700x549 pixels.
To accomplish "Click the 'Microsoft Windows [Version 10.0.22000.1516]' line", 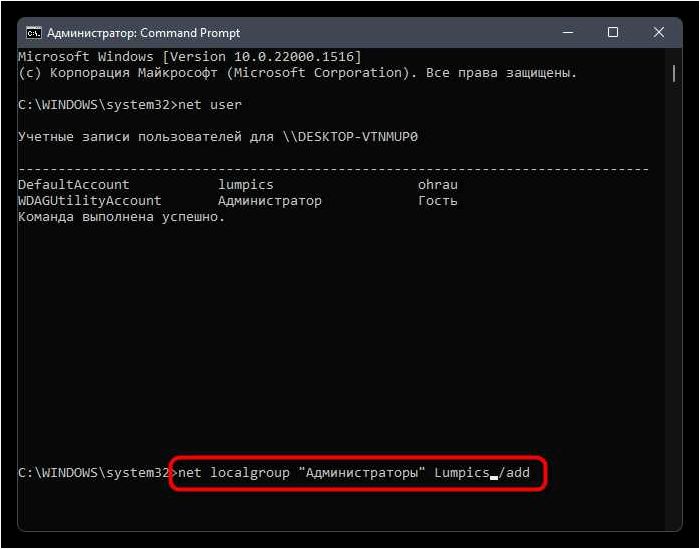I will (x=190, y=57).
